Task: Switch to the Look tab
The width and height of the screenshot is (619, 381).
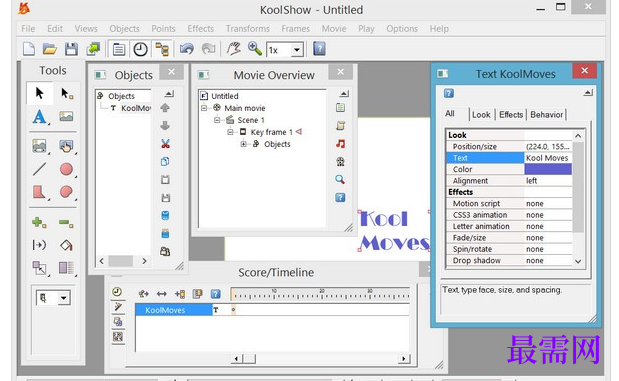Action: [x=481, y=114]
